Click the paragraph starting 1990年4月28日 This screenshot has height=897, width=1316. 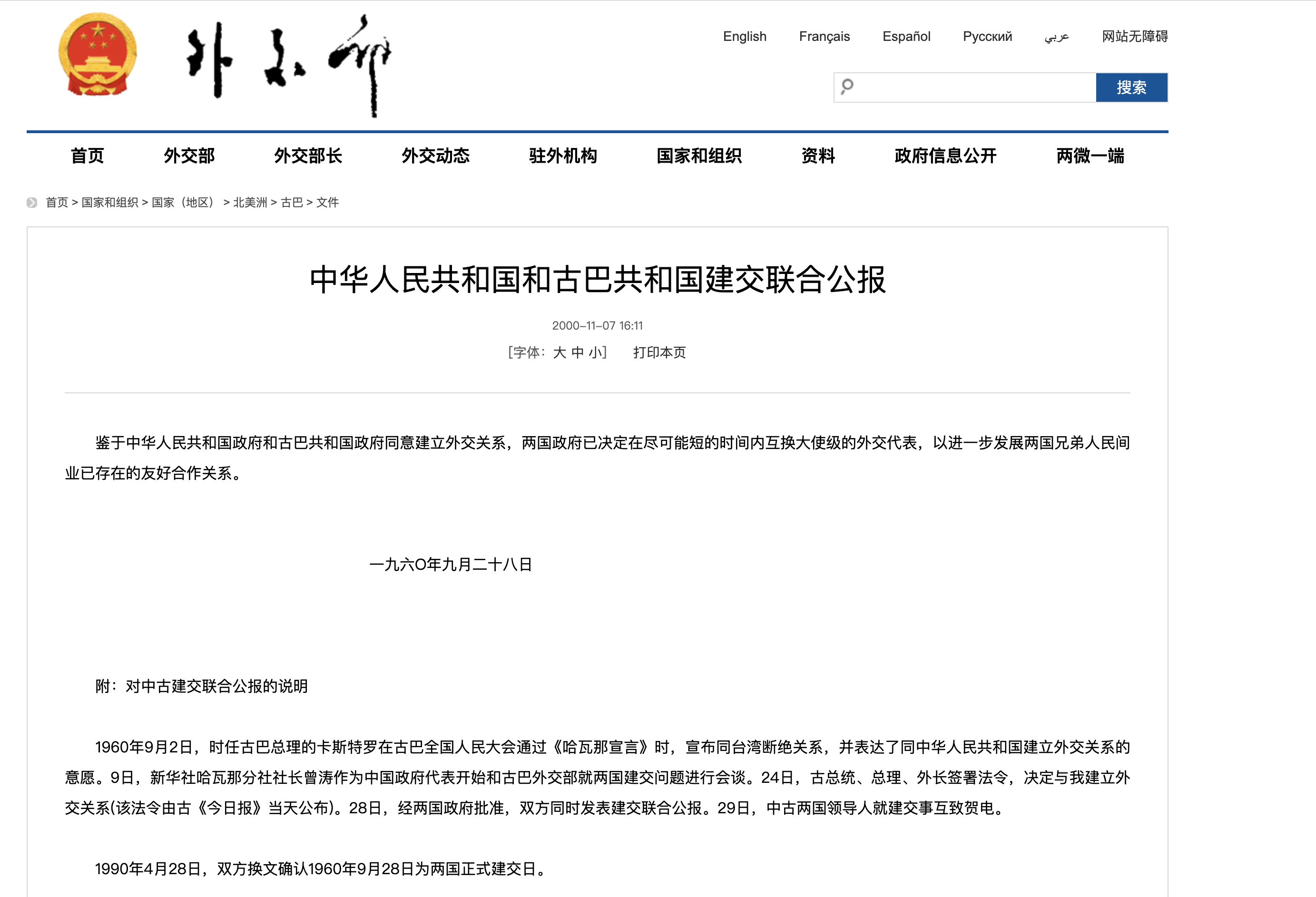(321, 869)
